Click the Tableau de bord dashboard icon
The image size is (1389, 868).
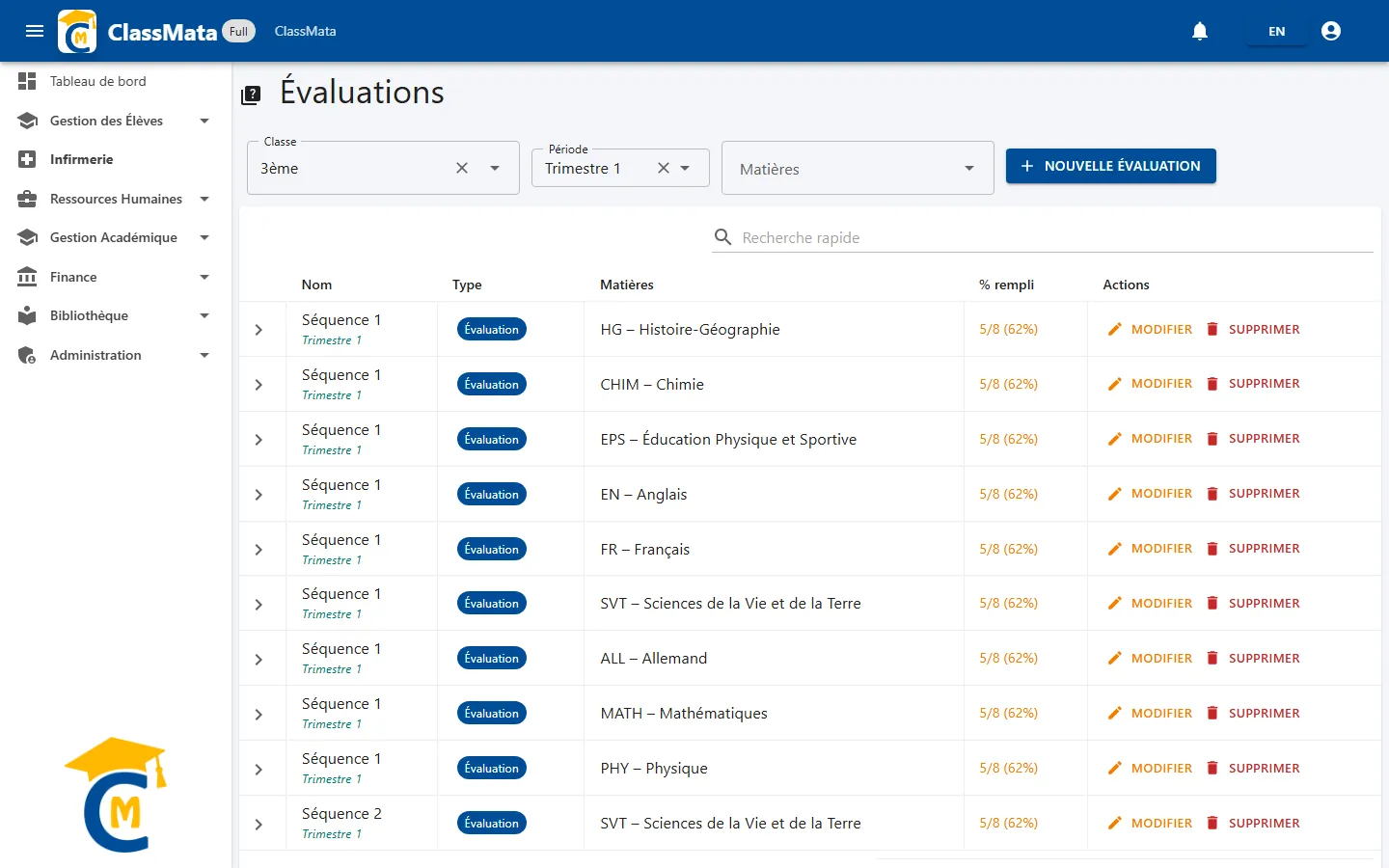pos(27,81)
